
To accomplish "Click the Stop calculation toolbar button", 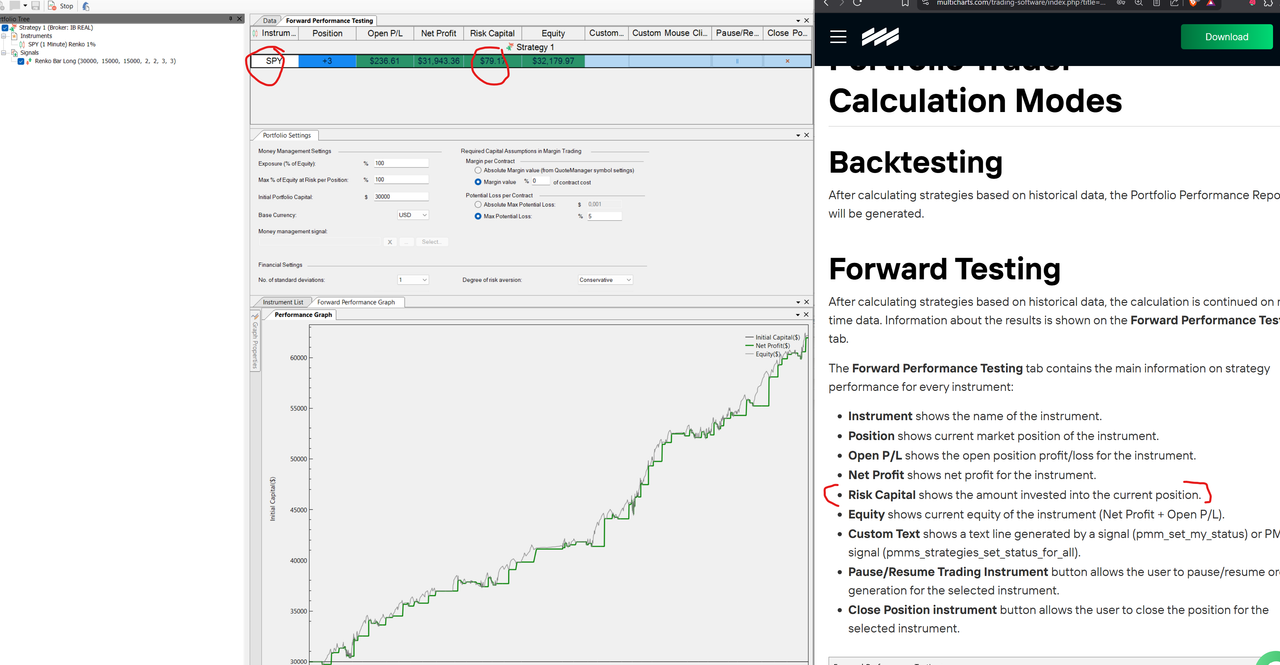I will (61, 6).
